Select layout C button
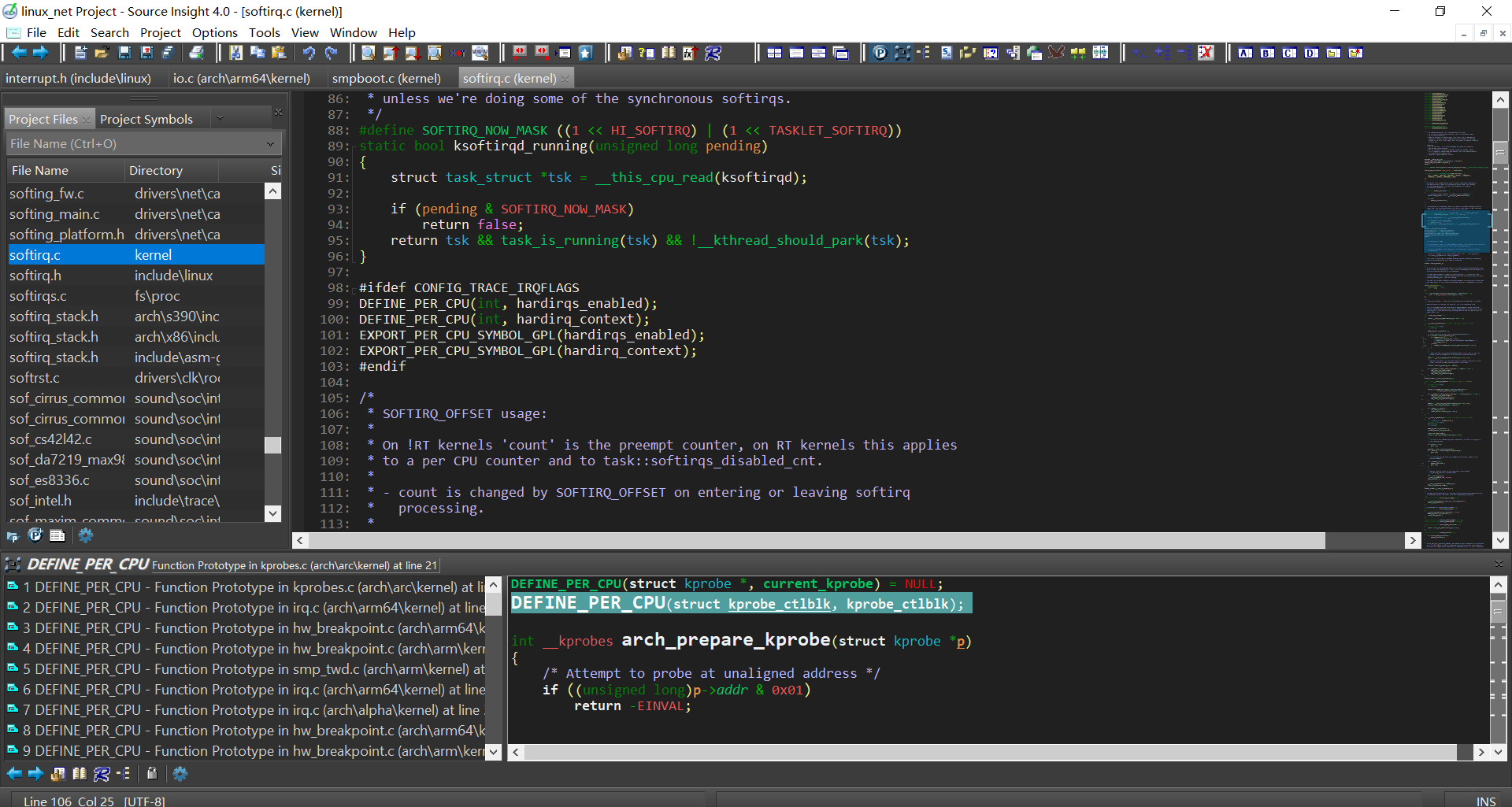This screenshot has width=1512, height=807. click(1289, 53)
